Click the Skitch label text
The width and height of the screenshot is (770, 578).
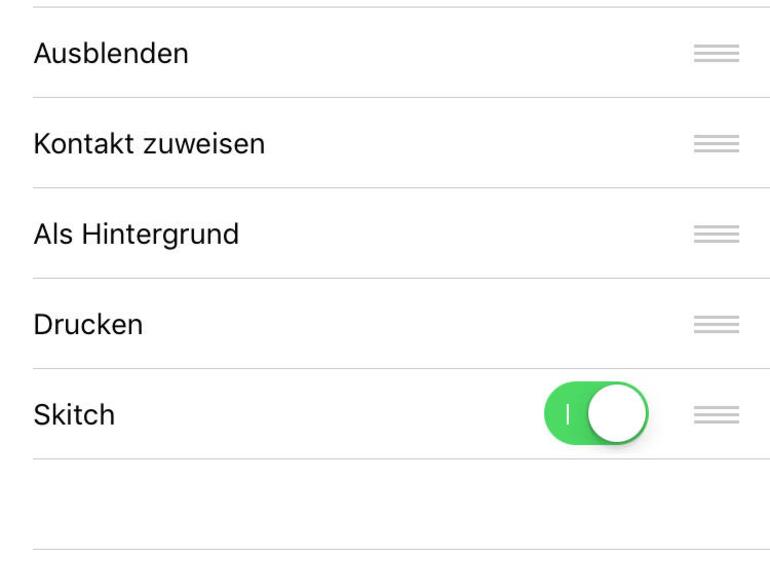pyautogui.click(x=74, y=415)
